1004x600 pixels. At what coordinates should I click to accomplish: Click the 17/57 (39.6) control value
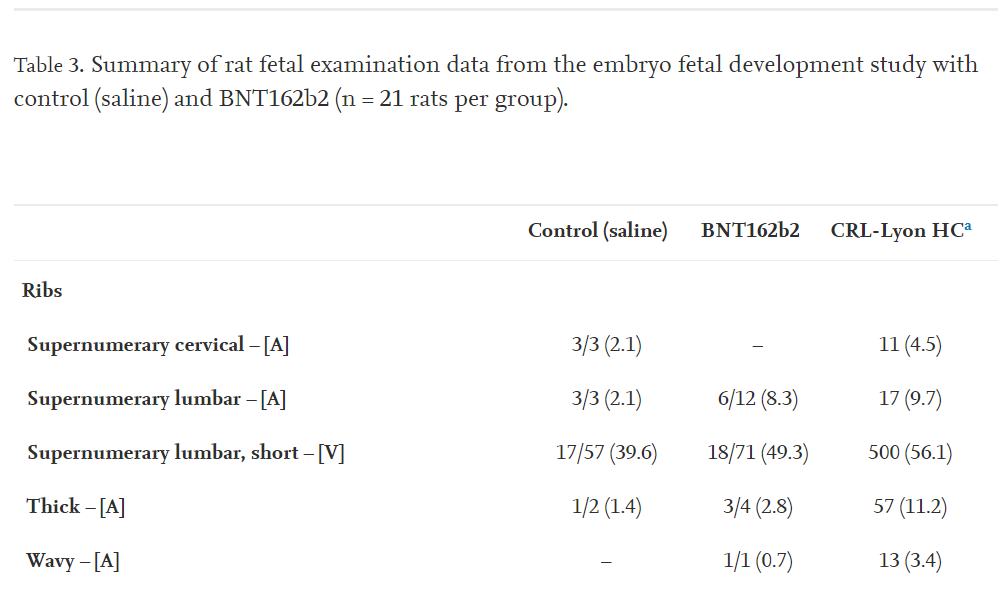coord(606,453)
